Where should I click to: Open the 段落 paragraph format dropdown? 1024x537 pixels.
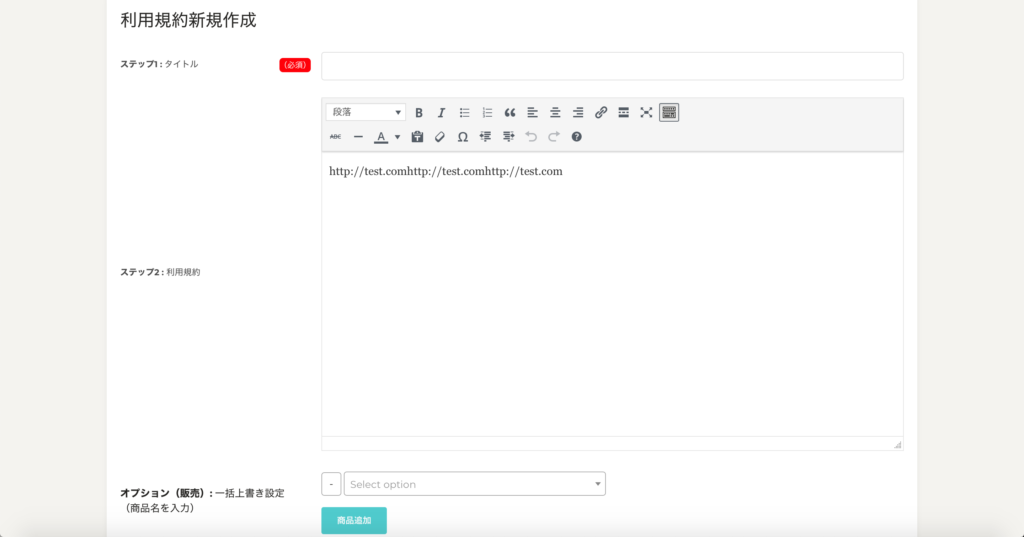click(366, 113)
